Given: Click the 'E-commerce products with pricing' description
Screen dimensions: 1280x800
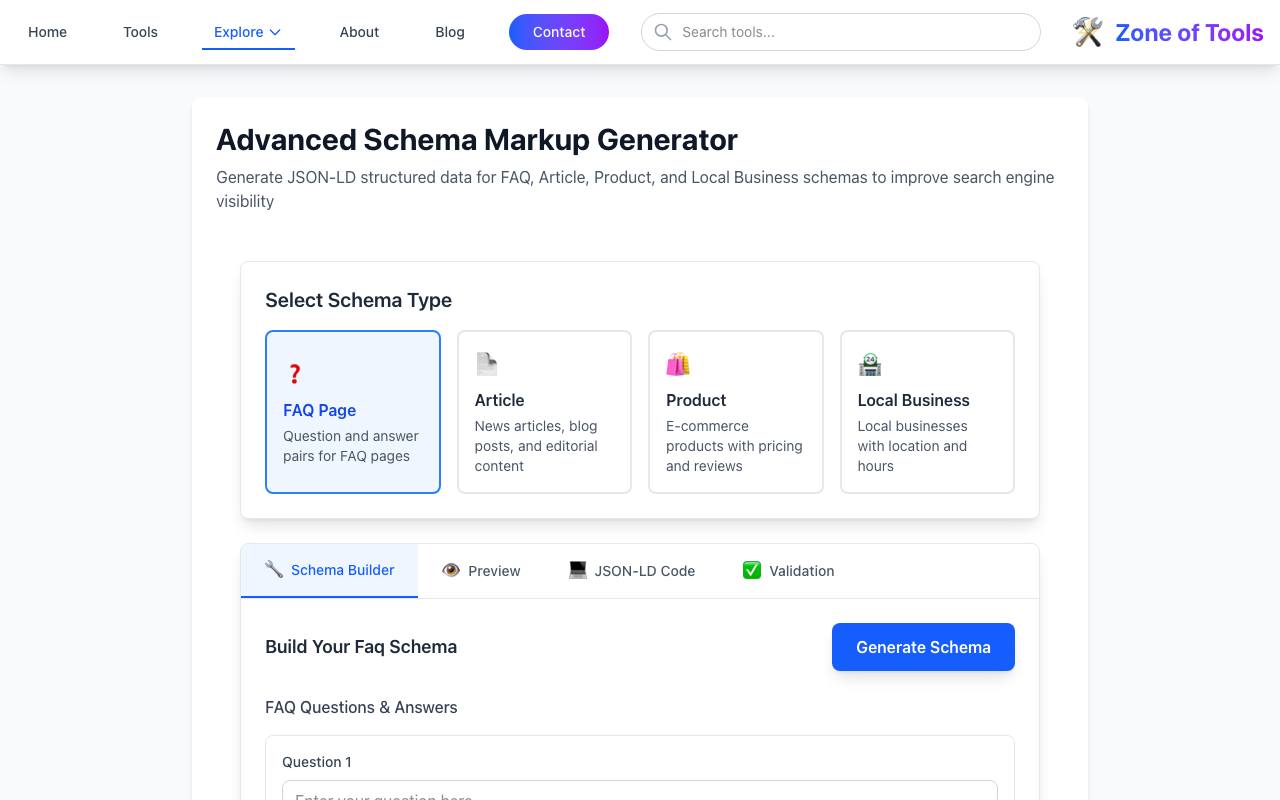Looking at the screenshot, I should tap(734, 446).
